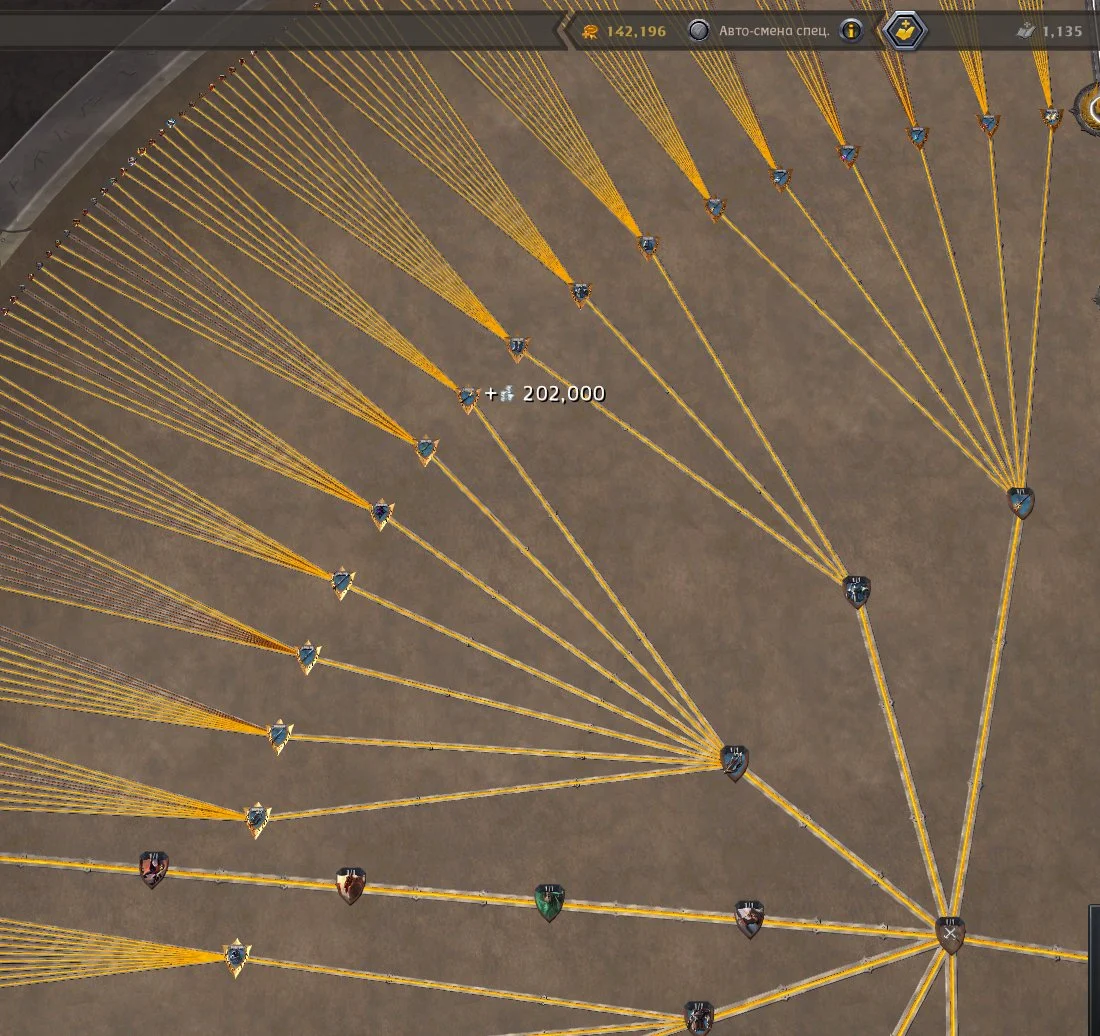Select the dark shield hub at the bottom edge
This screenshot has height=1036, width=1100.
698,1018
